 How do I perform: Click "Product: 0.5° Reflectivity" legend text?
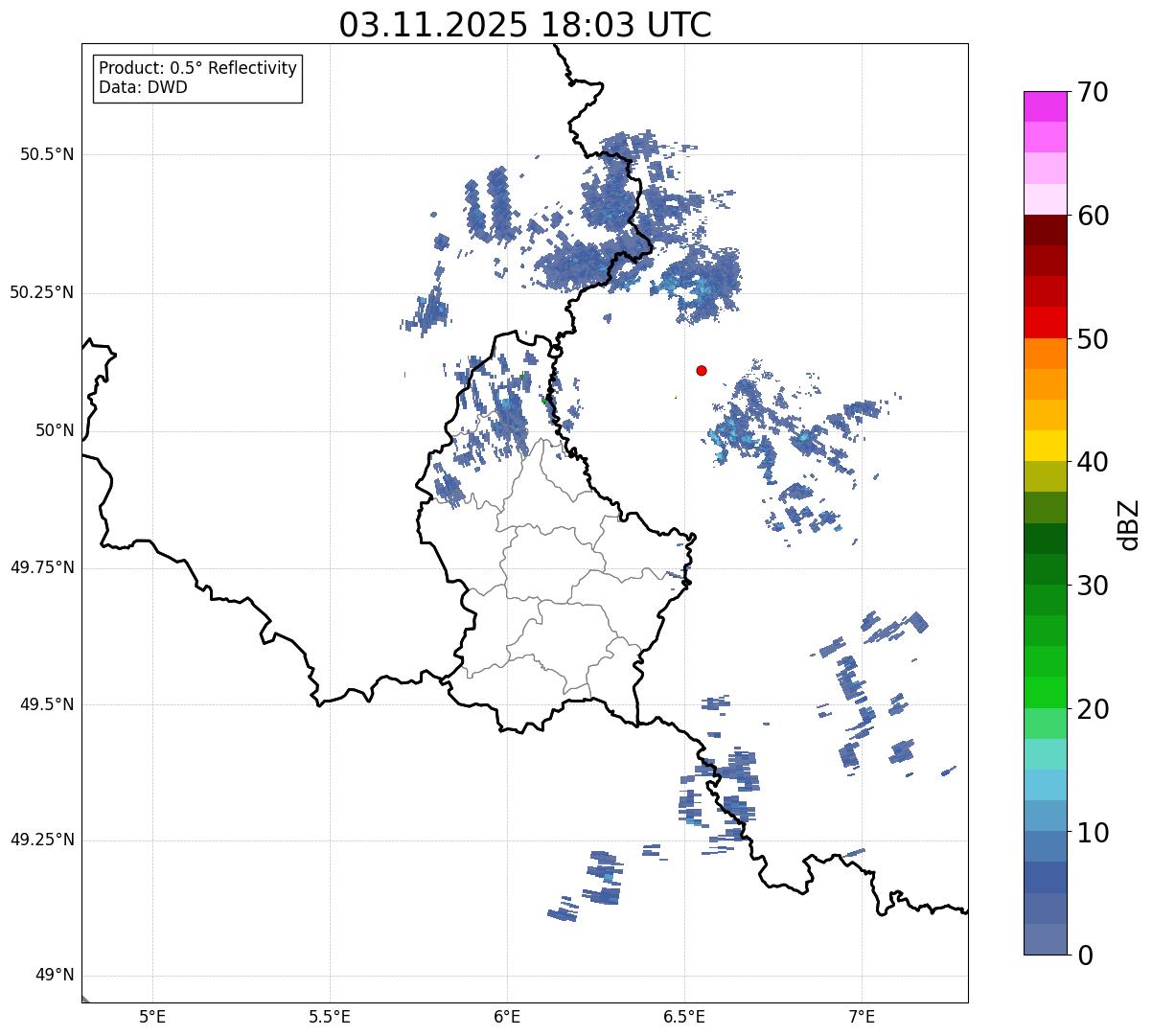(x=197, y=69)
